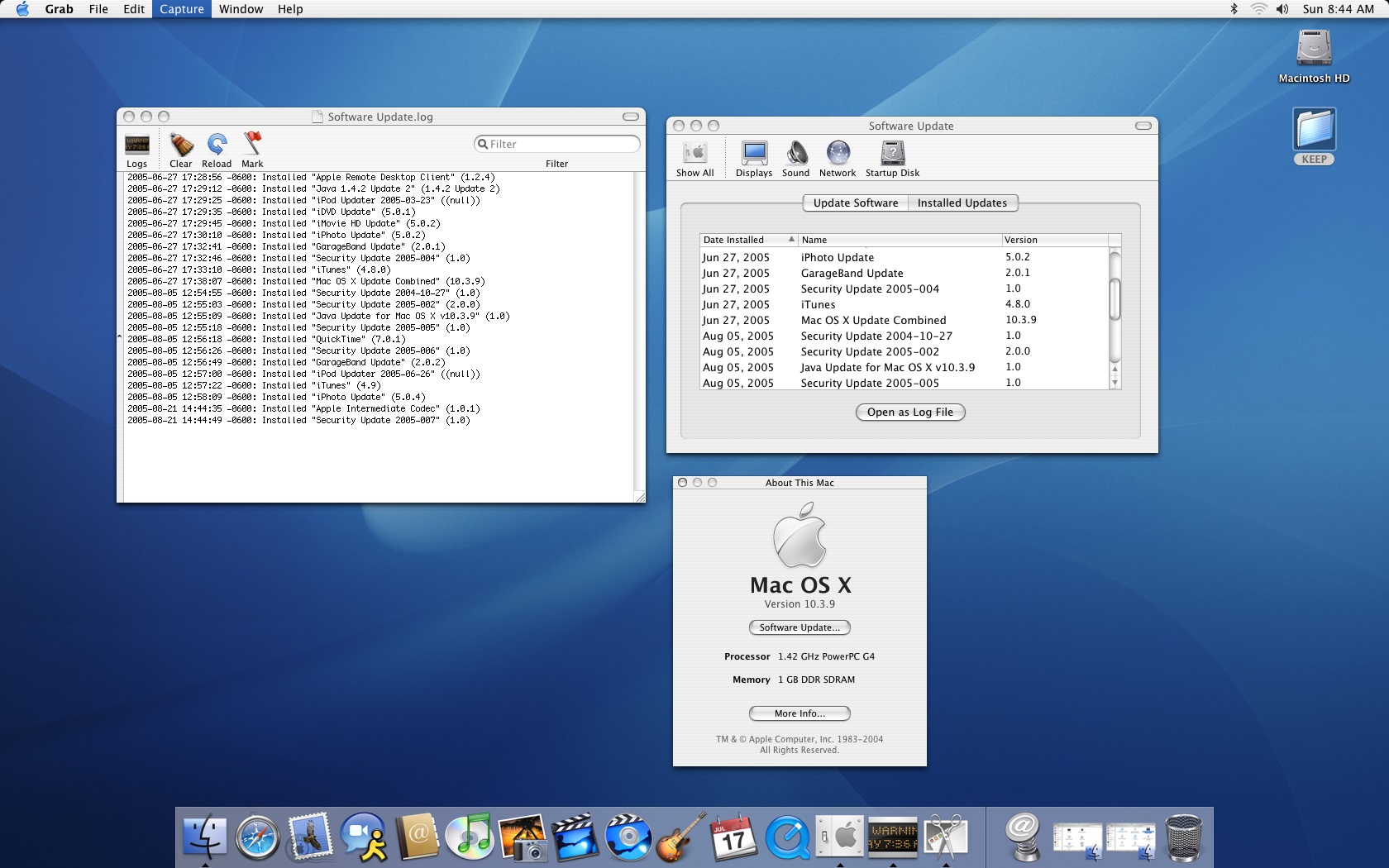This screenshot has height=868, width=1389.
Task: Open the Apple menu
Action: click(x=22, y=9)
